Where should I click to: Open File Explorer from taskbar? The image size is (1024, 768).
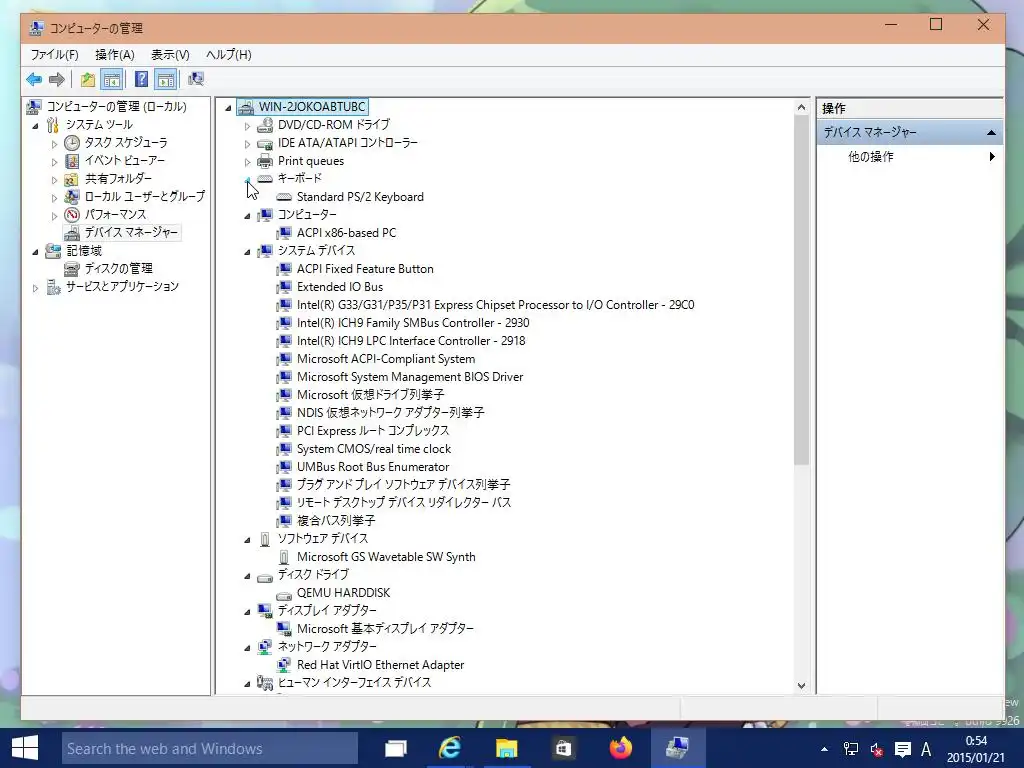[506, 748]
